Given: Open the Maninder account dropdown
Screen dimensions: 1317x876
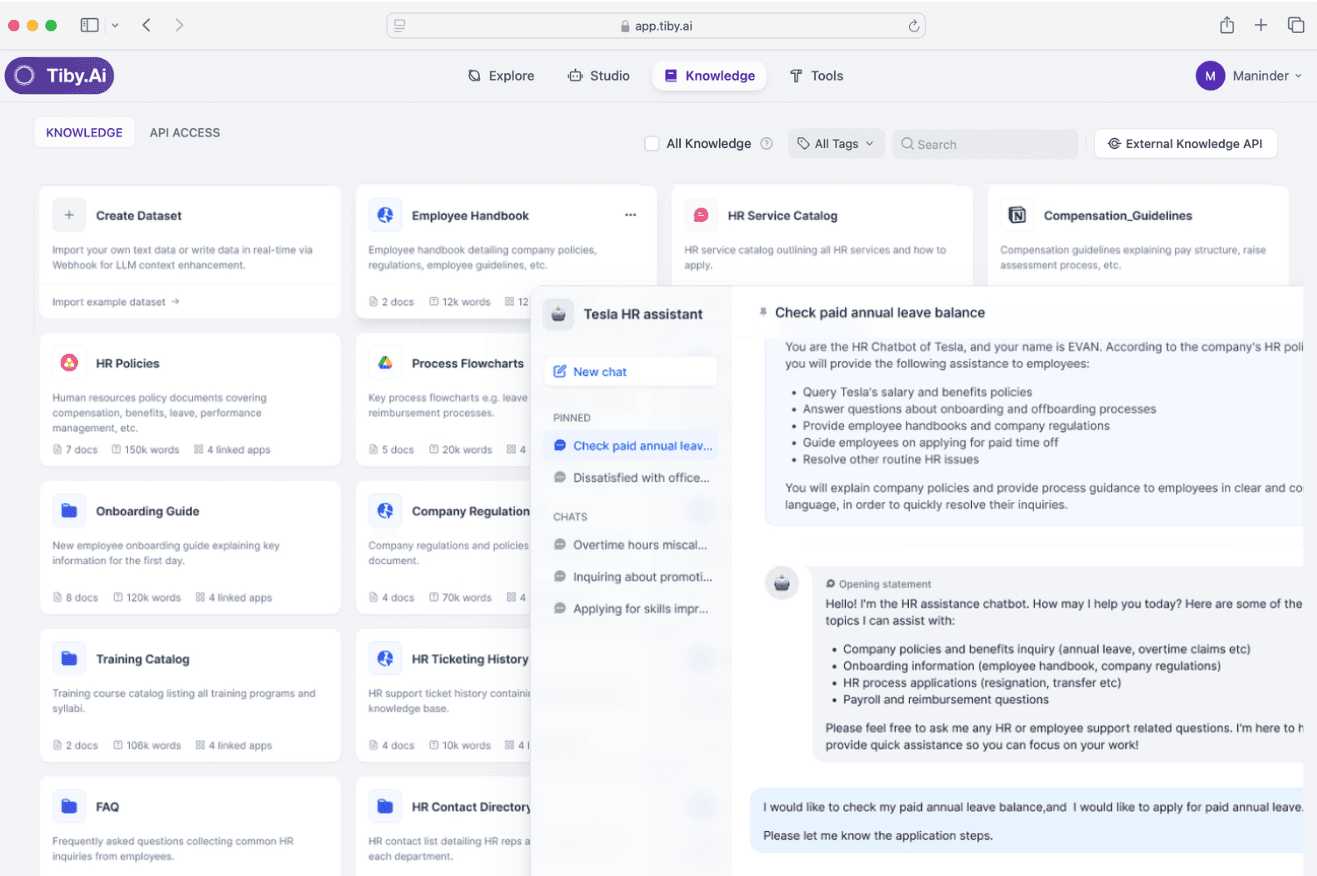Looking at the screenshot, I should [1249, 76].
